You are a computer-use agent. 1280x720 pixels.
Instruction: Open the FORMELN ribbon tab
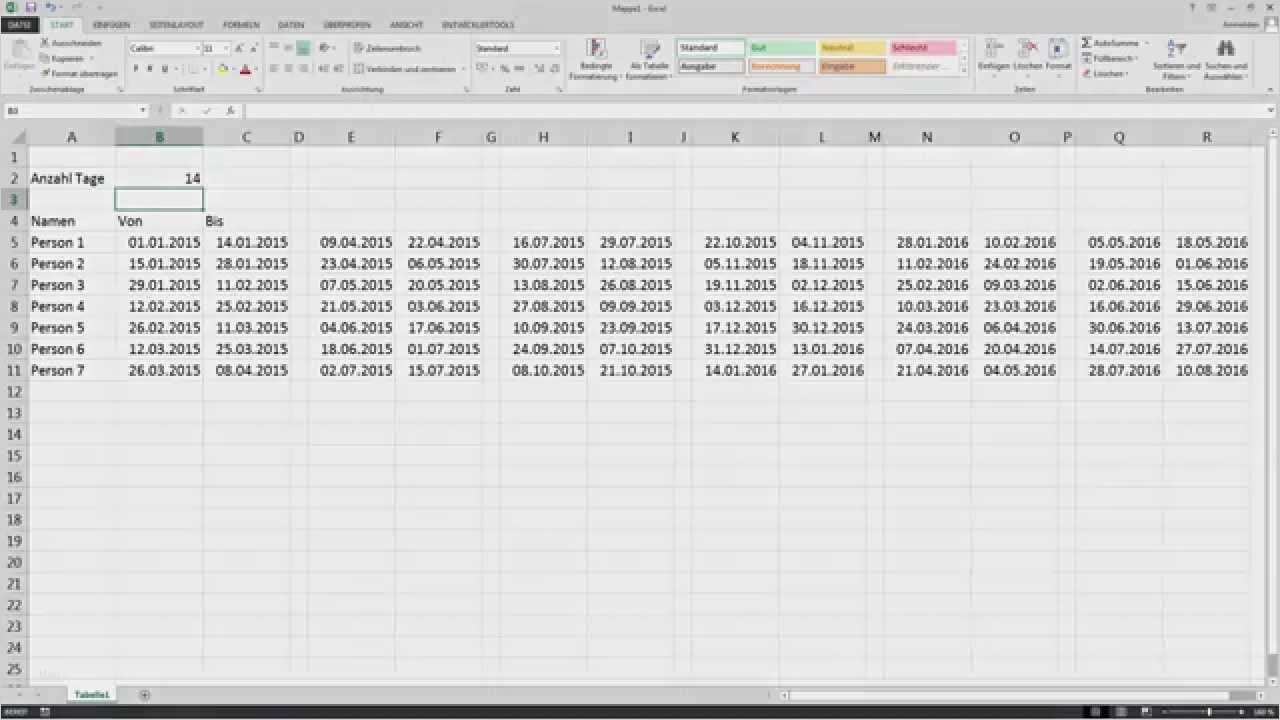click(x=240, y=24)
